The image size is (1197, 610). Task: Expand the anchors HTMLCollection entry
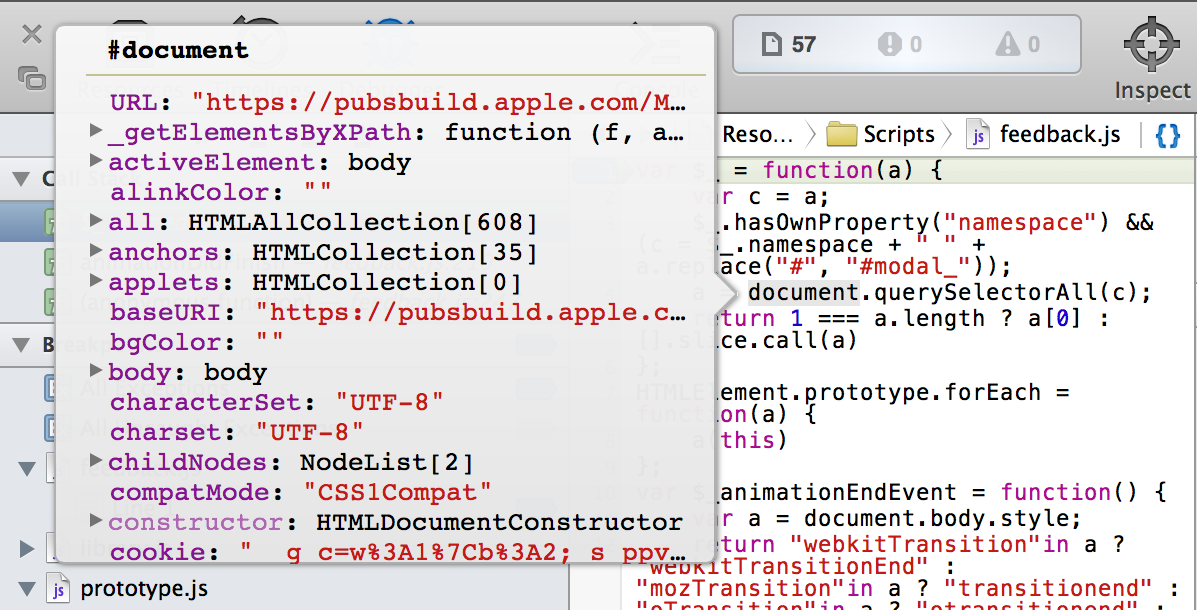(96, 251)
